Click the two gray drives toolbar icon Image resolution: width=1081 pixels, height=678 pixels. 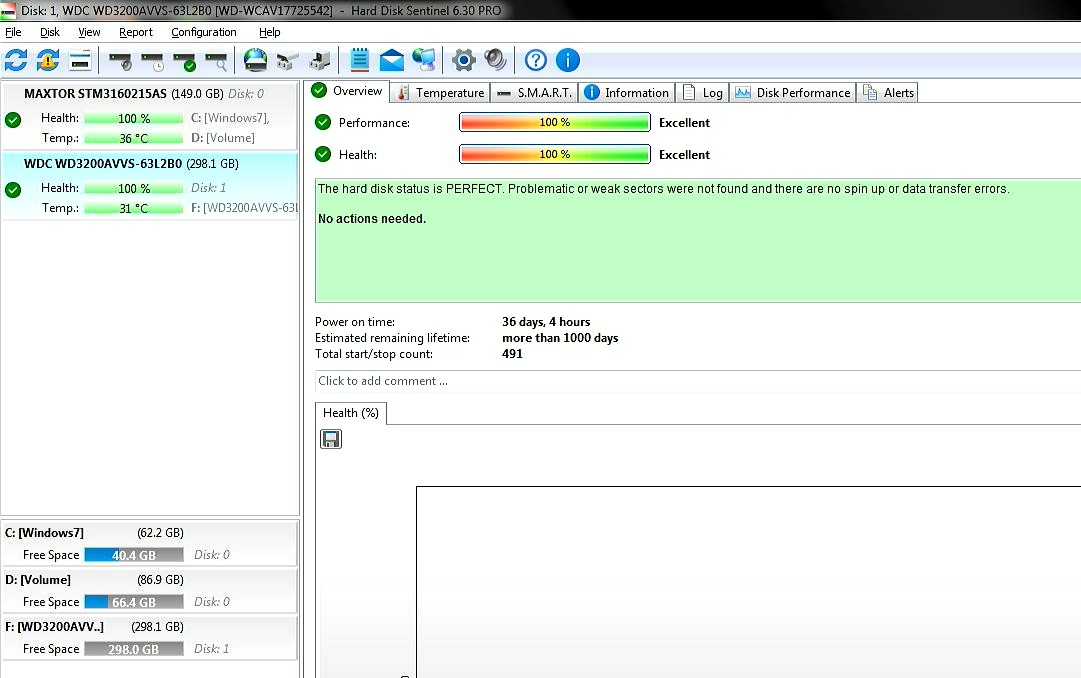pos(287,61)
